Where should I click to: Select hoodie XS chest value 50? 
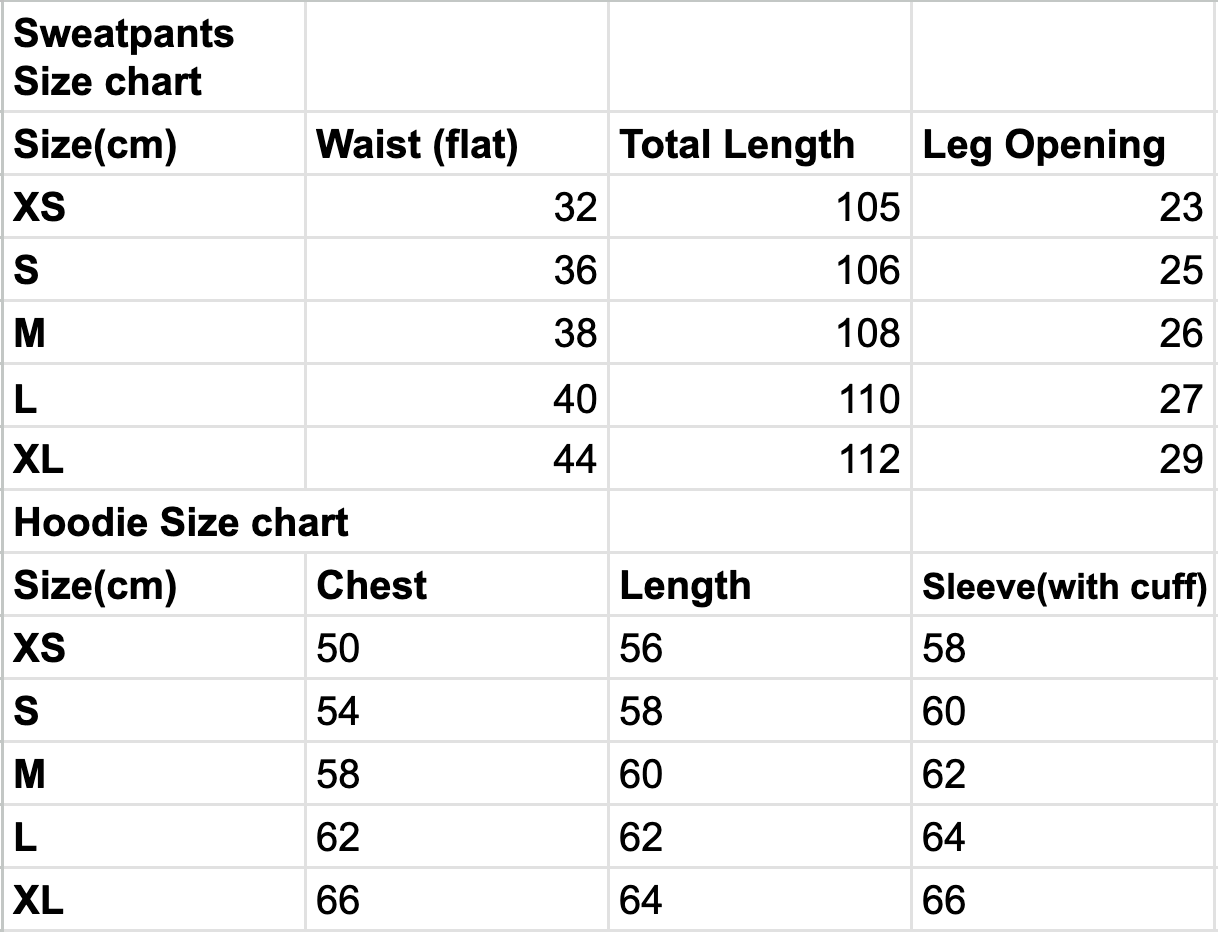point(338,648)
